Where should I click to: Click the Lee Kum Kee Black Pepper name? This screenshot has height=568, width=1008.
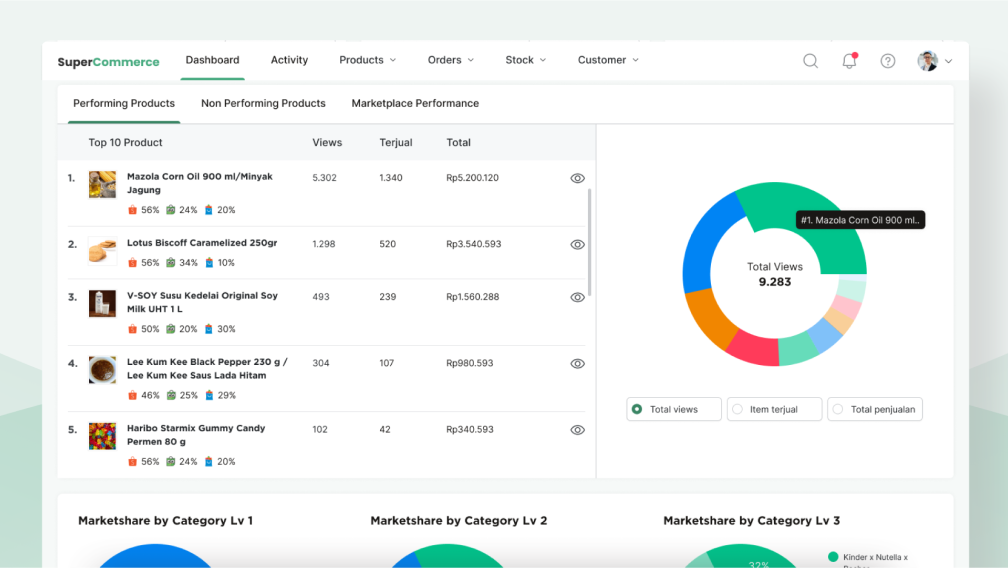click(207, 368)
